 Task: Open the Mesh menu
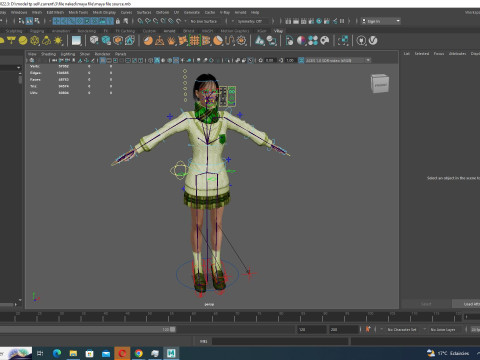pyautogui.click(x=37, y=12)
